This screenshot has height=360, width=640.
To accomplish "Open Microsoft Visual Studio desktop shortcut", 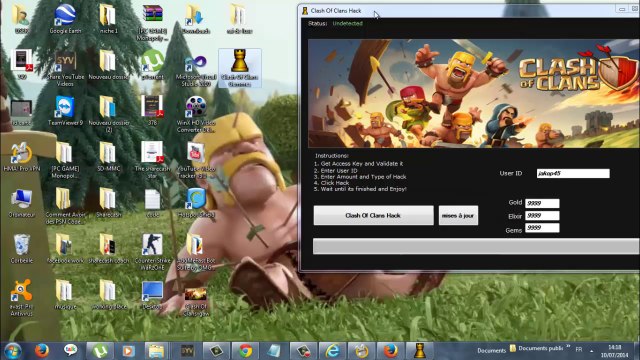I will pyautogui.click(x=196, y=69).
